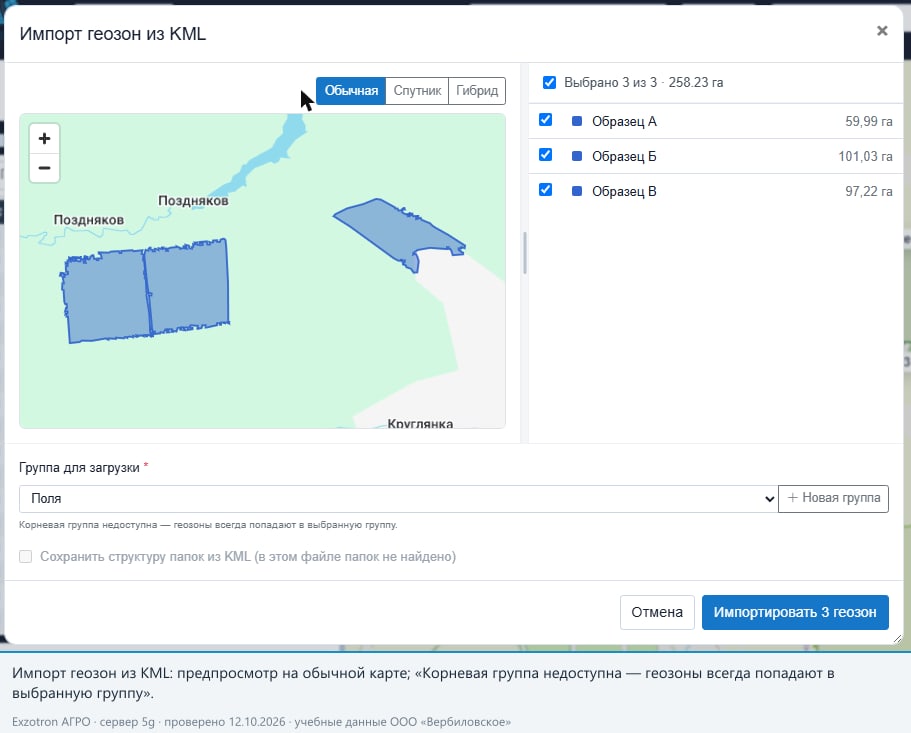Click the Образец Б color swatch
The image size is (911, 733).
[x=577, y=156]
